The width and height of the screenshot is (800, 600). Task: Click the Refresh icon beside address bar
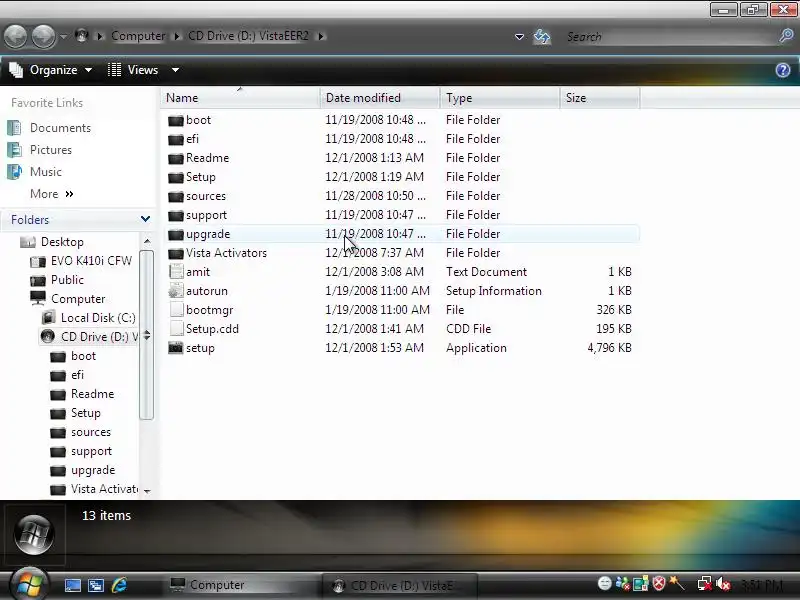(x=542, y=37)
